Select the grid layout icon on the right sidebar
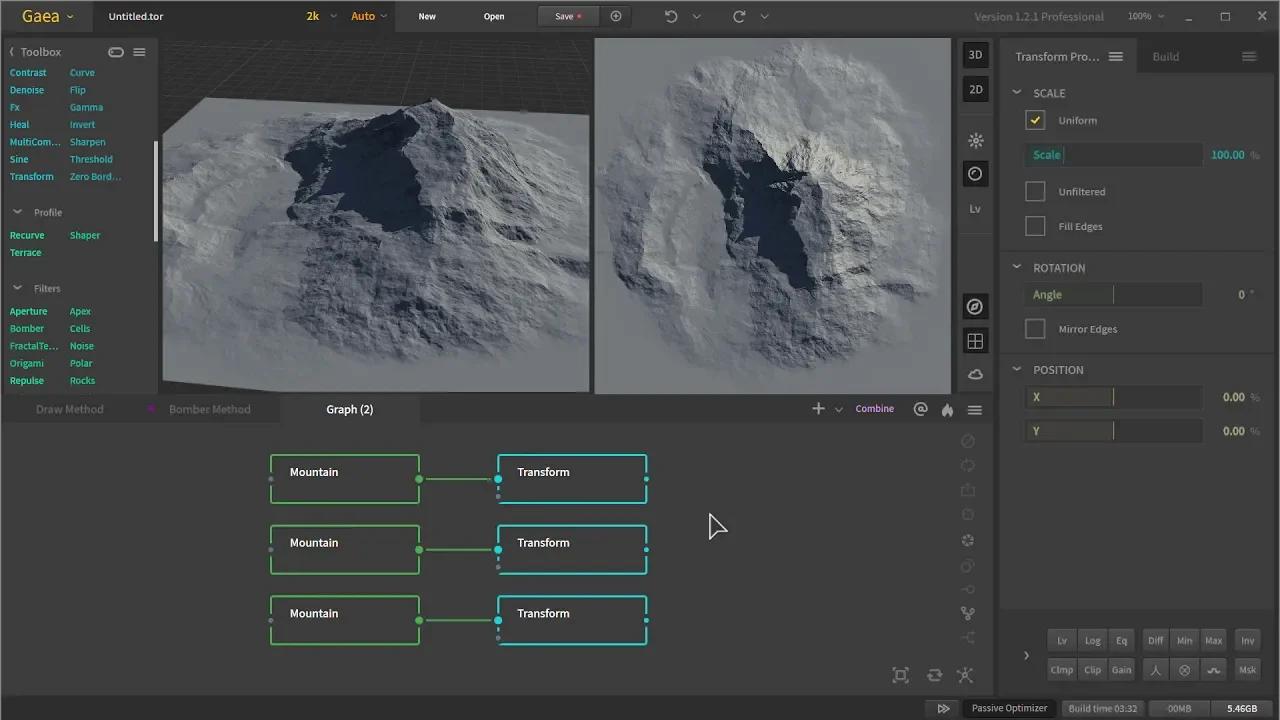The height and width of the screenshot is (720, 1280). (975, 340)
